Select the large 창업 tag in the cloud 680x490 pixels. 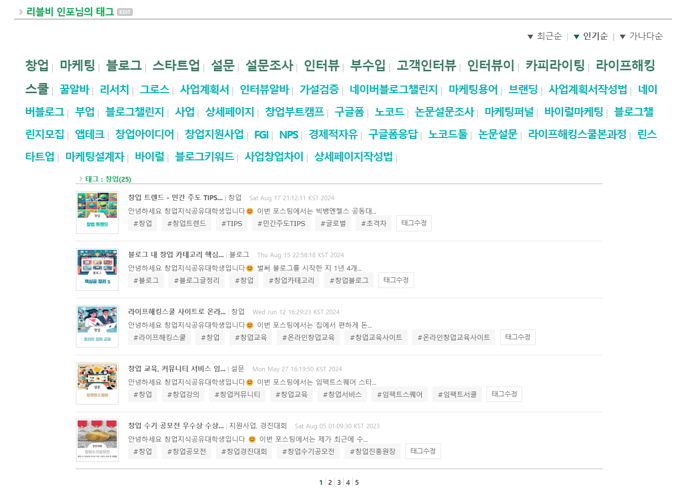tap(37, 65)
